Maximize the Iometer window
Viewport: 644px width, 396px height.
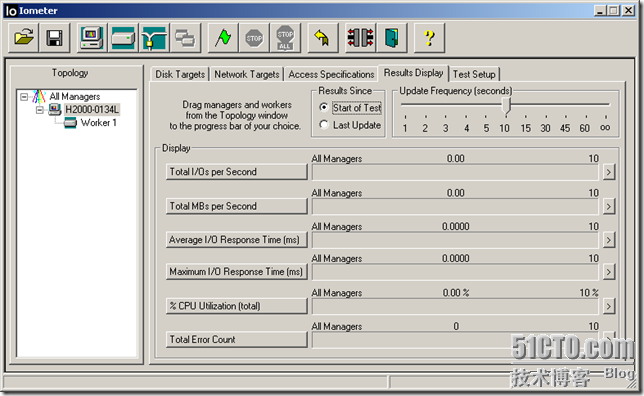click(613, 11)
